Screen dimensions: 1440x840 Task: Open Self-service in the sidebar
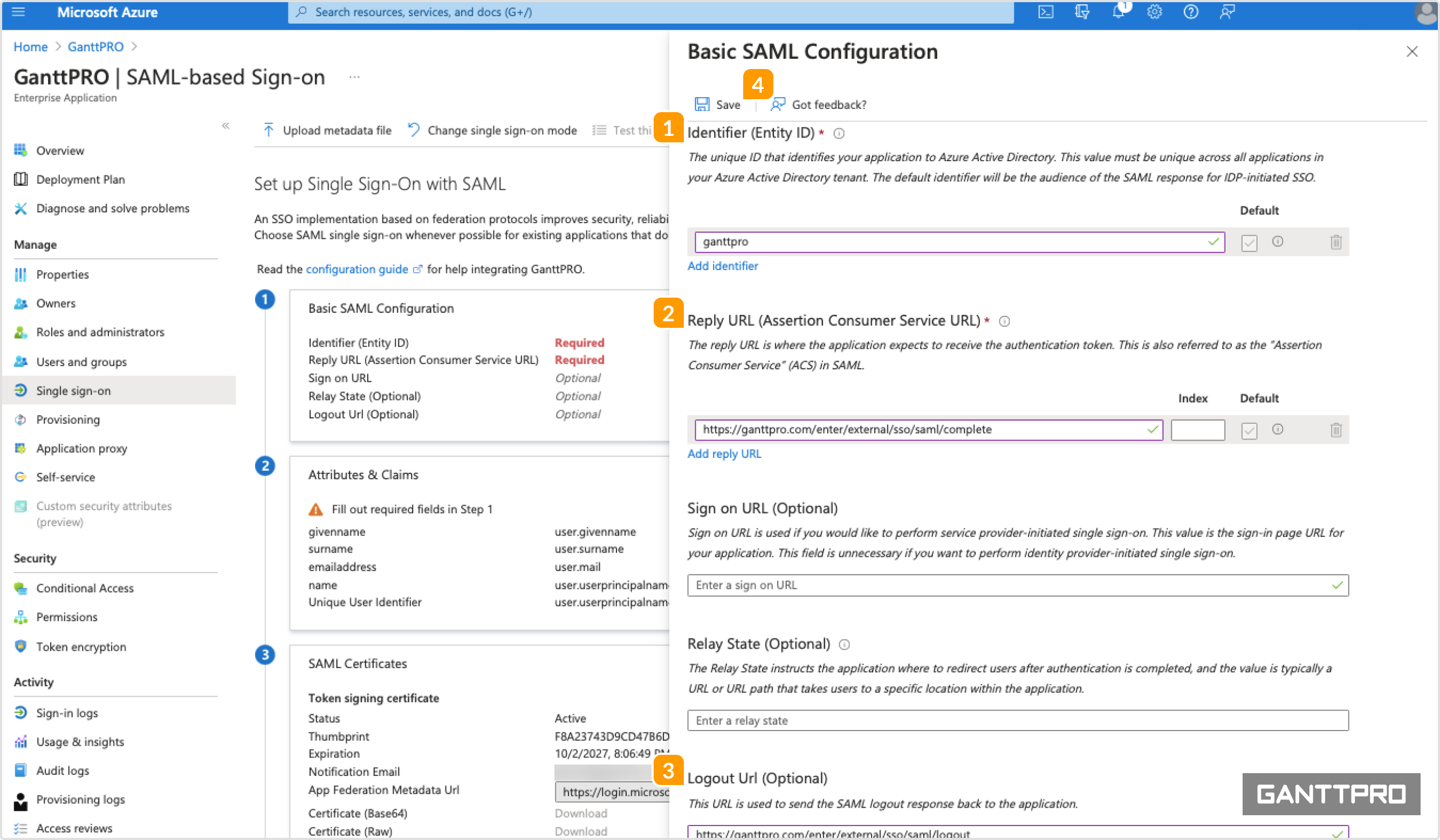click(66, 477)
